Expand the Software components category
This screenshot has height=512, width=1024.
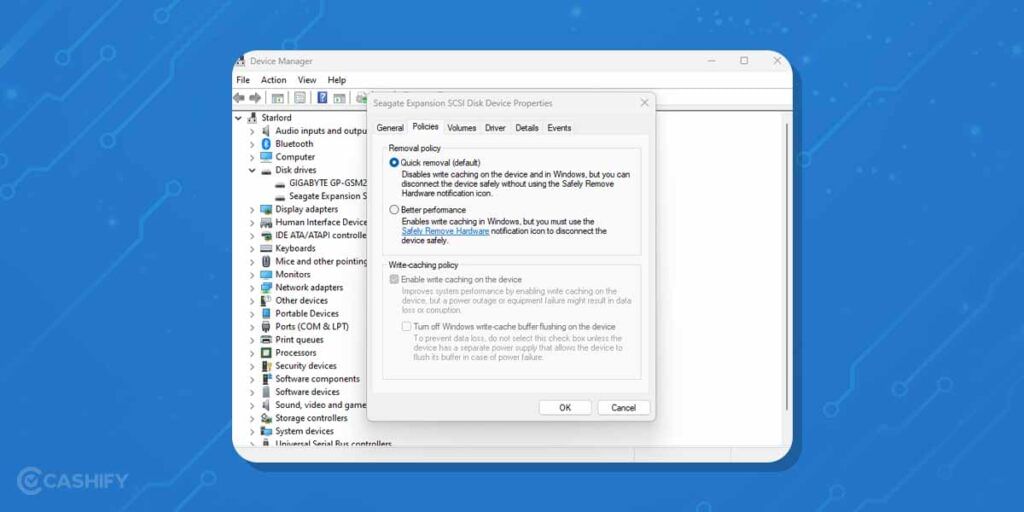pyautogui.click(x=252, y=379)
